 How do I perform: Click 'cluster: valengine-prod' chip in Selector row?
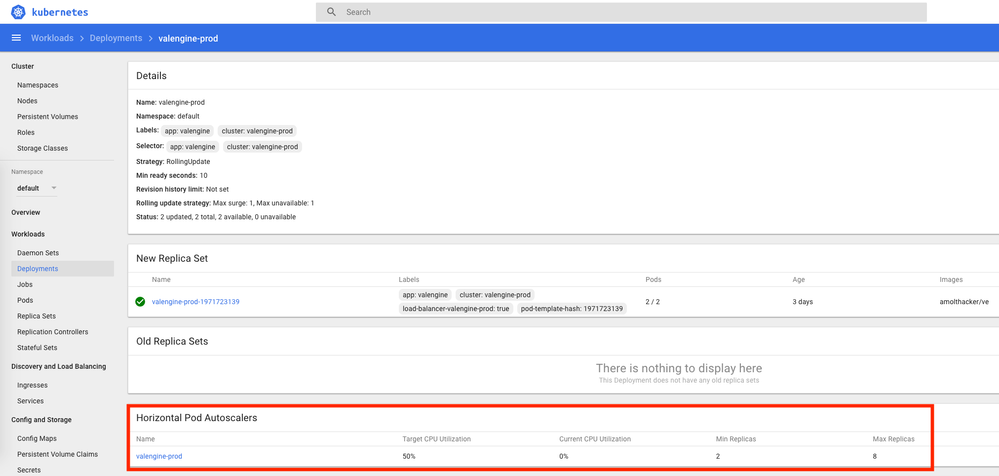point(262,147)
